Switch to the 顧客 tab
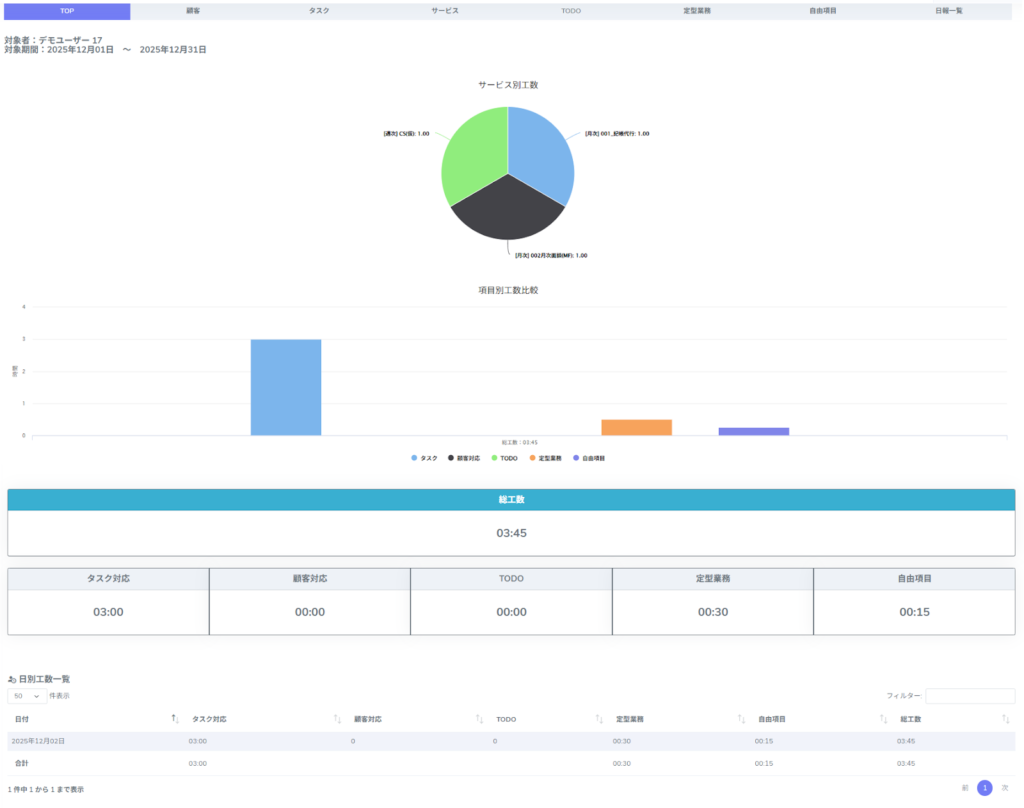 pos(193,11)
